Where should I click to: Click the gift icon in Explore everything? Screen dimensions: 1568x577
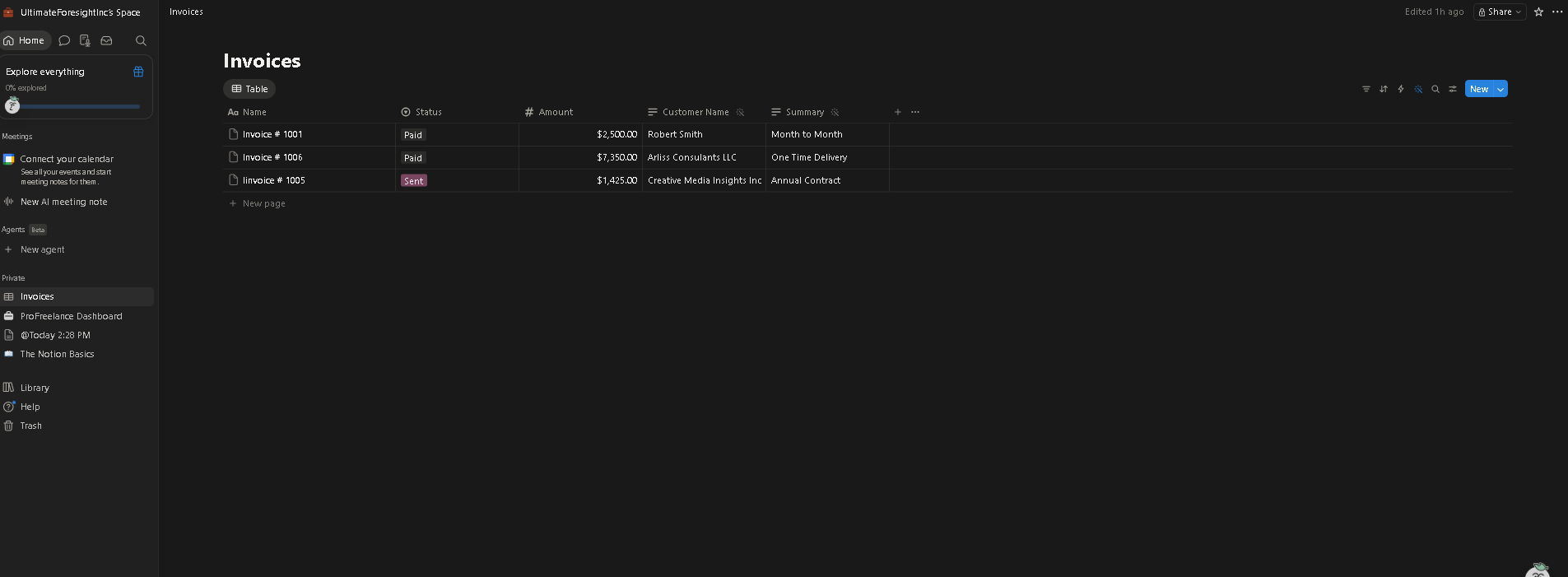138,72
